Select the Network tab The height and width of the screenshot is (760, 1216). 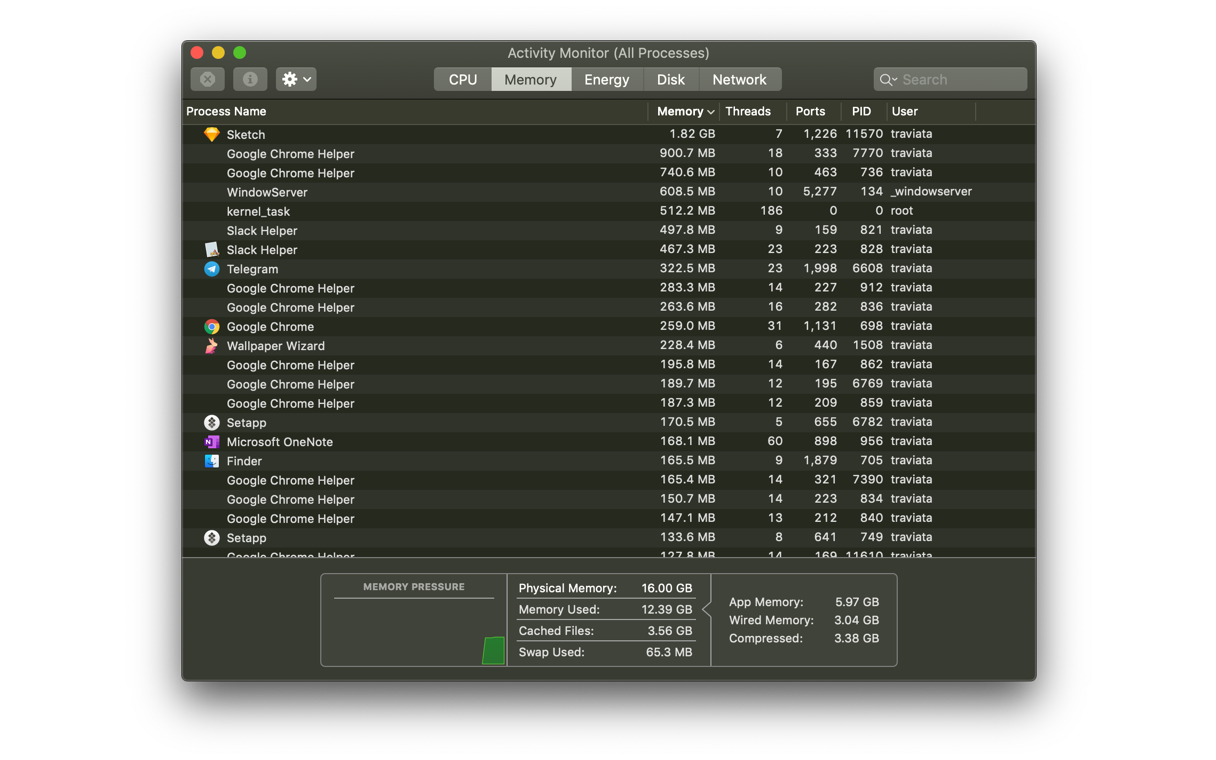click(x=739, y=80)
